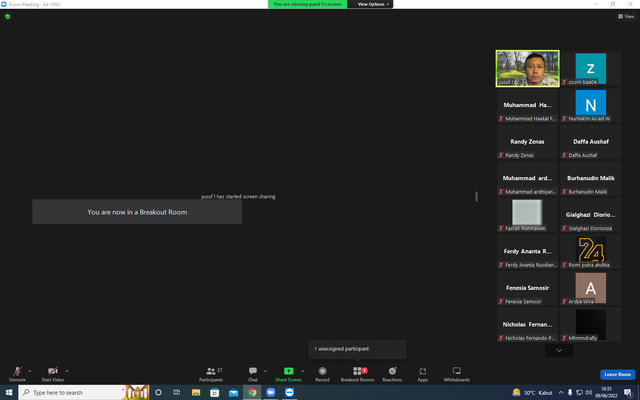Image resolution: width=640 pixels, height=400 pixels.
Task: Open the Participants panel
Action: point(211,373)
